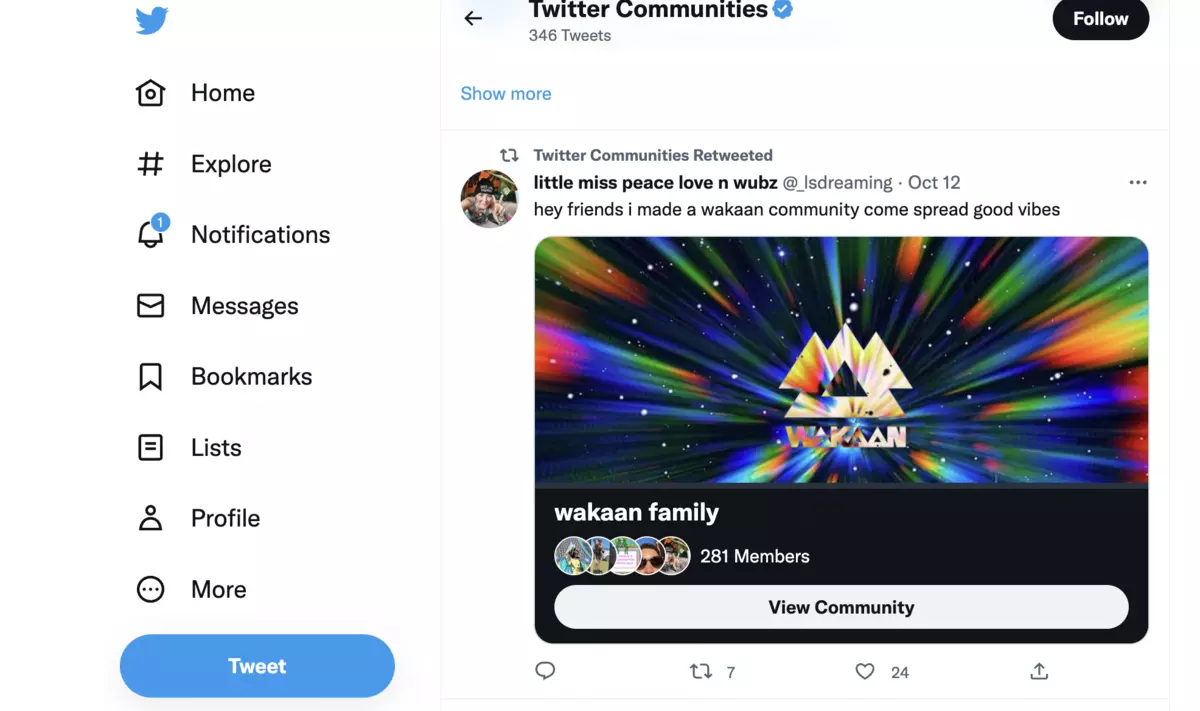Open the reply icon on the wakaan tweet
The width and height of the screenshot is (1200, 711).
click(x=545, y=671)
